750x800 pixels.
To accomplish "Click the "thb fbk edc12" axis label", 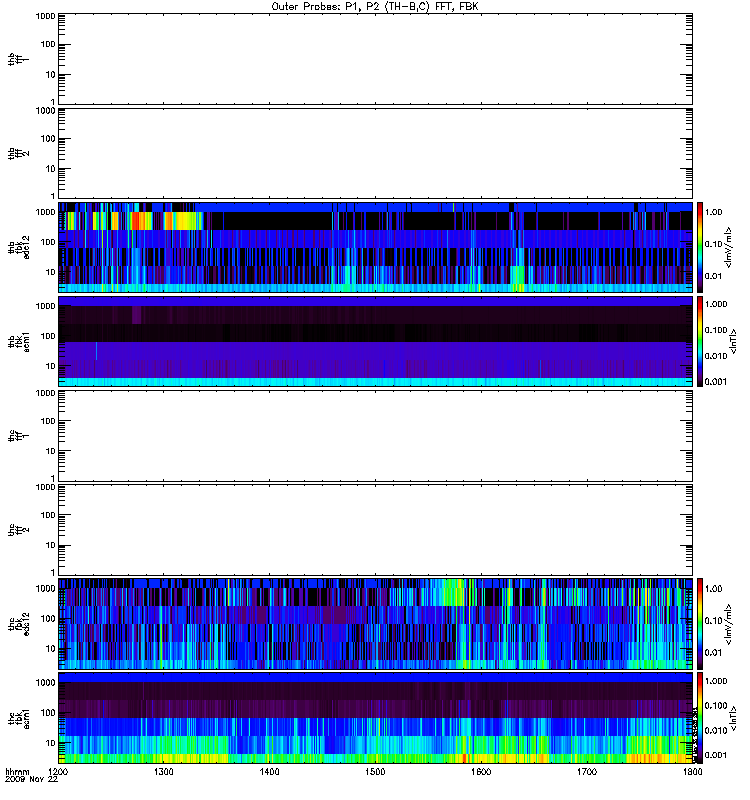I will click(18, 247).
